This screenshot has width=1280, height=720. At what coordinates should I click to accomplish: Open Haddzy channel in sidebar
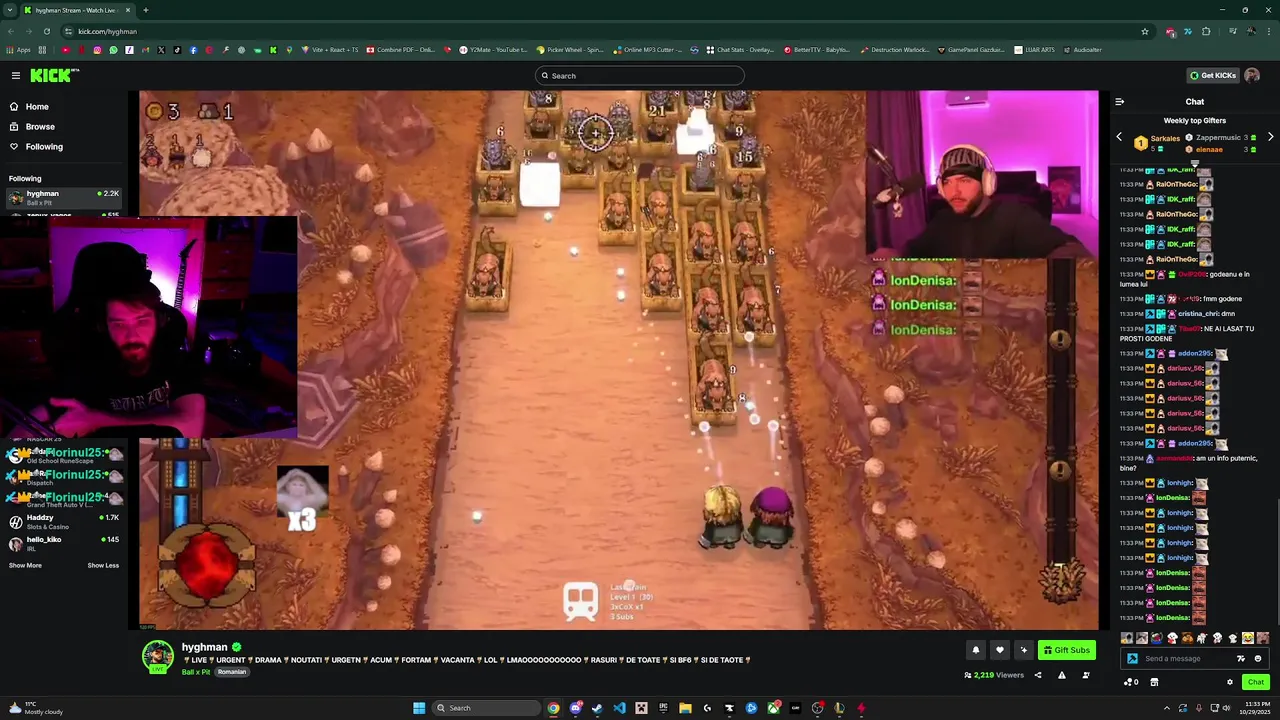63,521
